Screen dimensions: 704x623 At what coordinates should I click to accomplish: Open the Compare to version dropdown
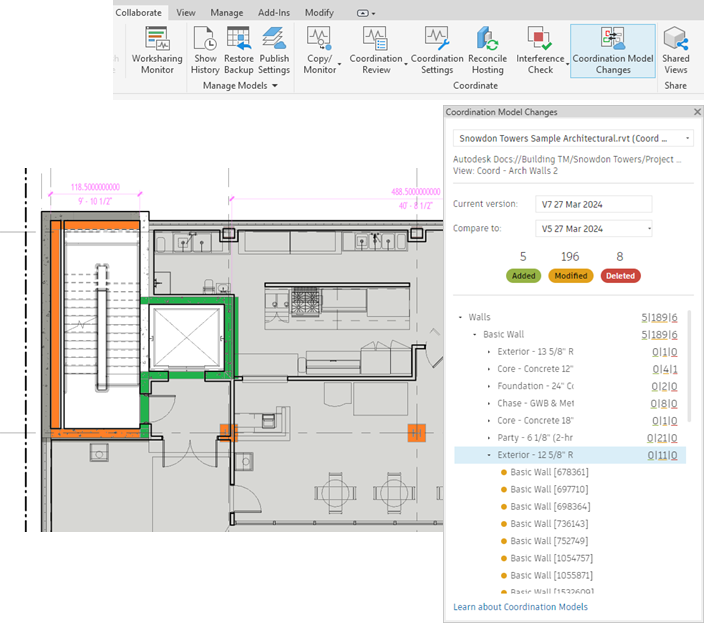(x=593, y=228)
